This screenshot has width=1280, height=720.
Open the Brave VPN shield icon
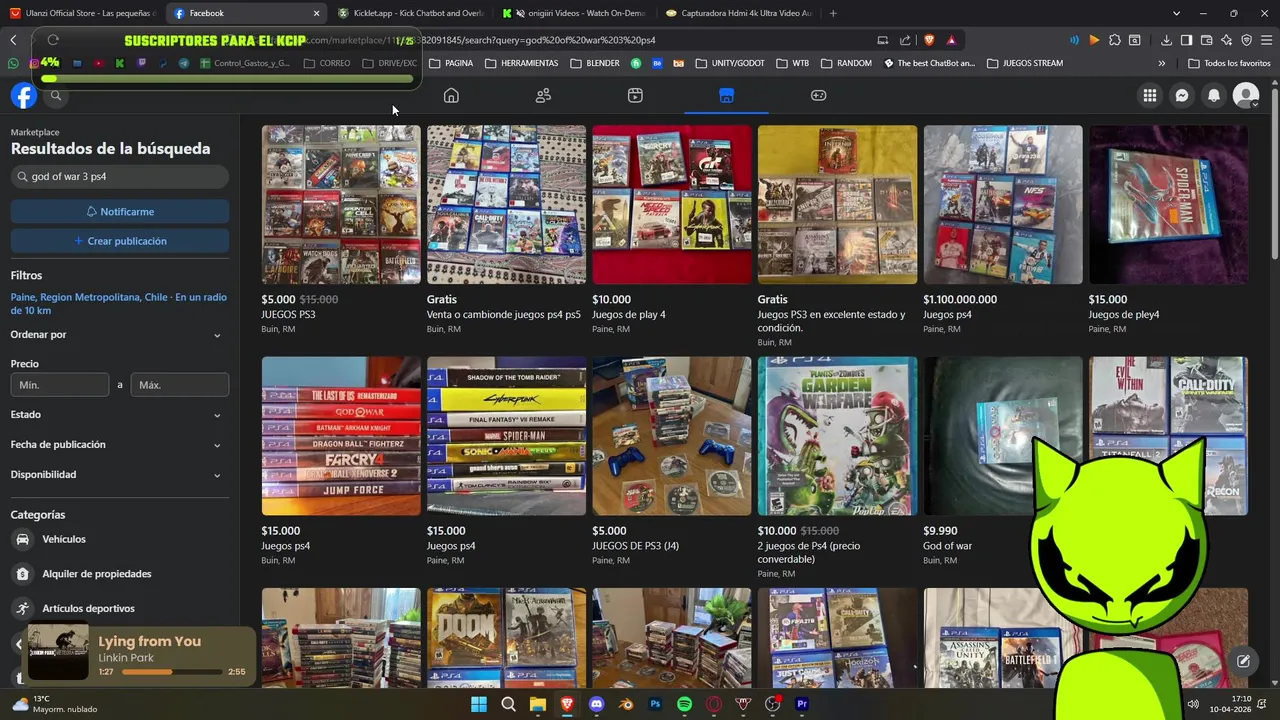coord(1246,40)
